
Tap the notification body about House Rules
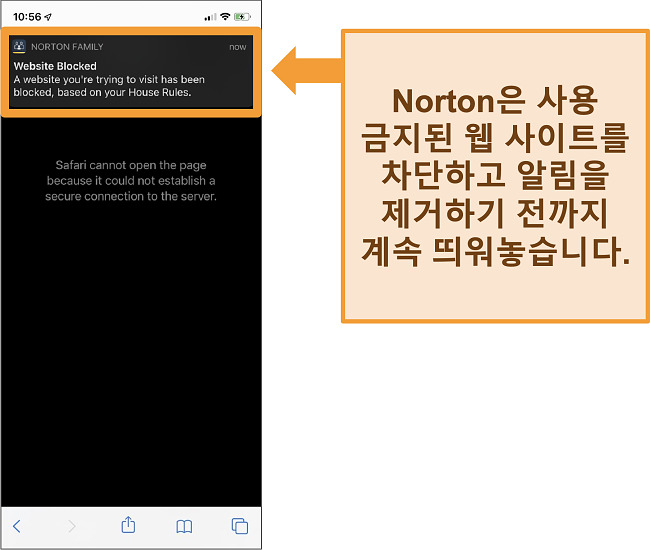point(109,86)
